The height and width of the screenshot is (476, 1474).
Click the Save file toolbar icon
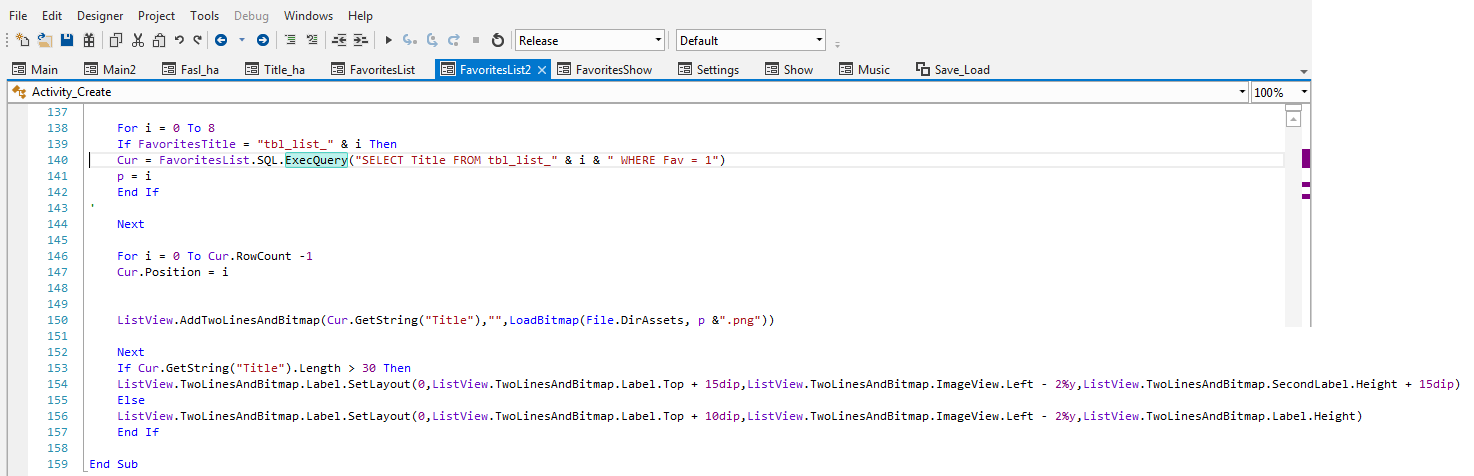pos(67,41)
